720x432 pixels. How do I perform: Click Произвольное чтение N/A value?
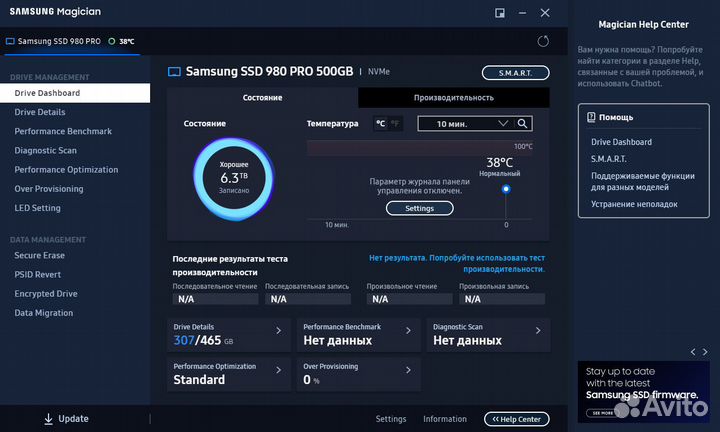[410, 299]
